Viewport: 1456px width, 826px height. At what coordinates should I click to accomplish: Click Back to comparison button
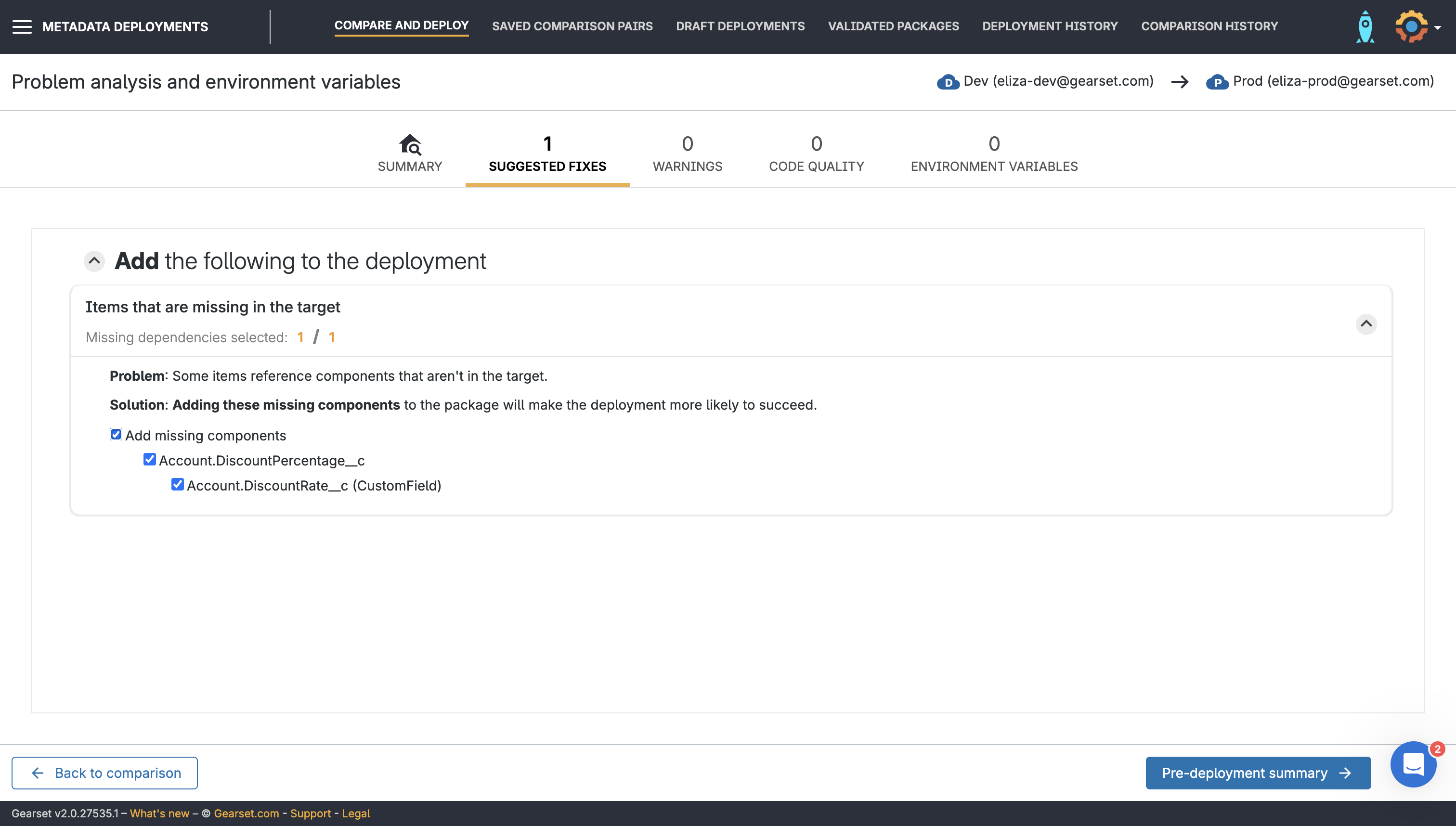coord(104,773)
